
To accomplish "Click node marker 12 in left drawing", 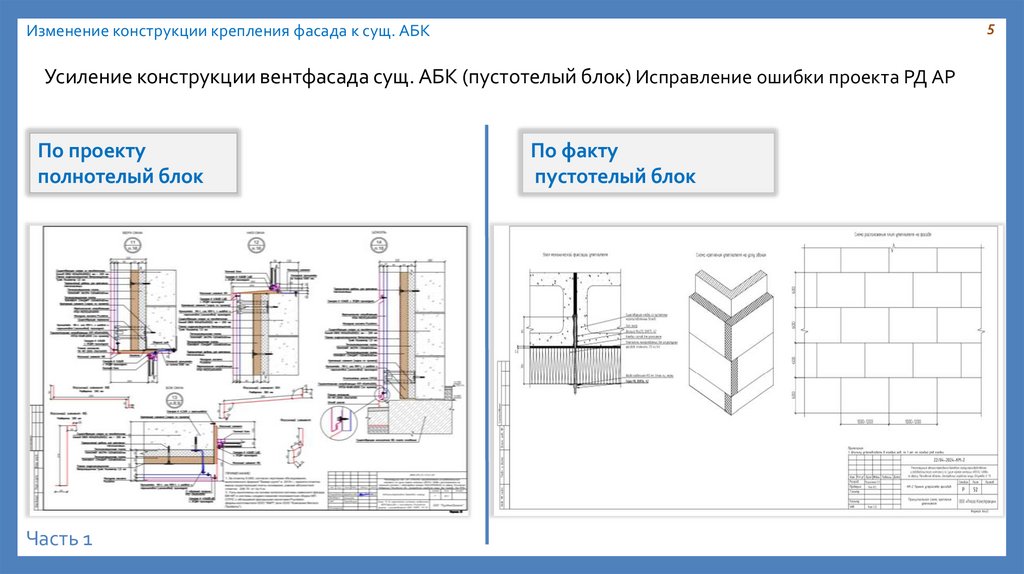I will 256,245.
